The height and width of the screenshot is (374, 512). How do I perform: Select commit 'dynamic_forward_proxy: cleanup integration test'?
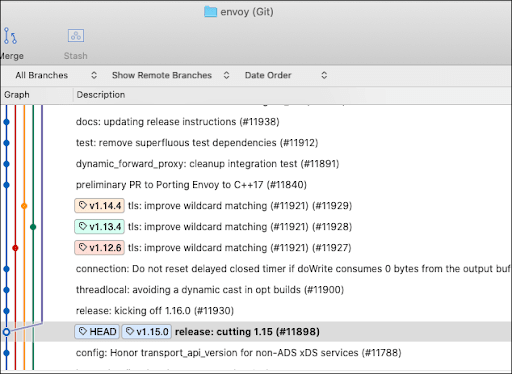click(x=207, y=164)
